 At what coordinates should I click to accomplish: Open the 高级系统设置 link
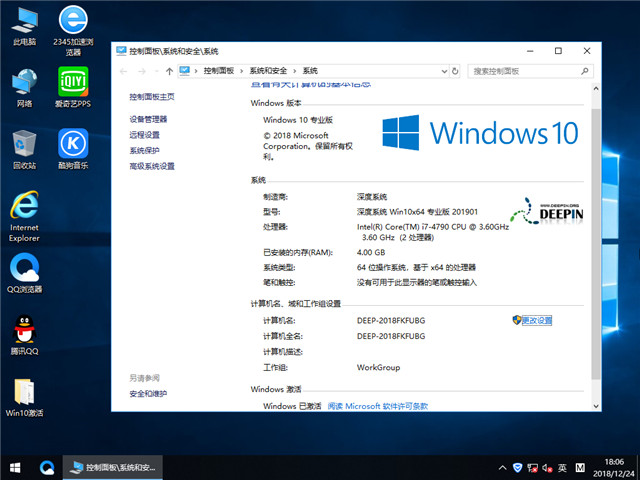pyautogui.click(x=152, y=166)
